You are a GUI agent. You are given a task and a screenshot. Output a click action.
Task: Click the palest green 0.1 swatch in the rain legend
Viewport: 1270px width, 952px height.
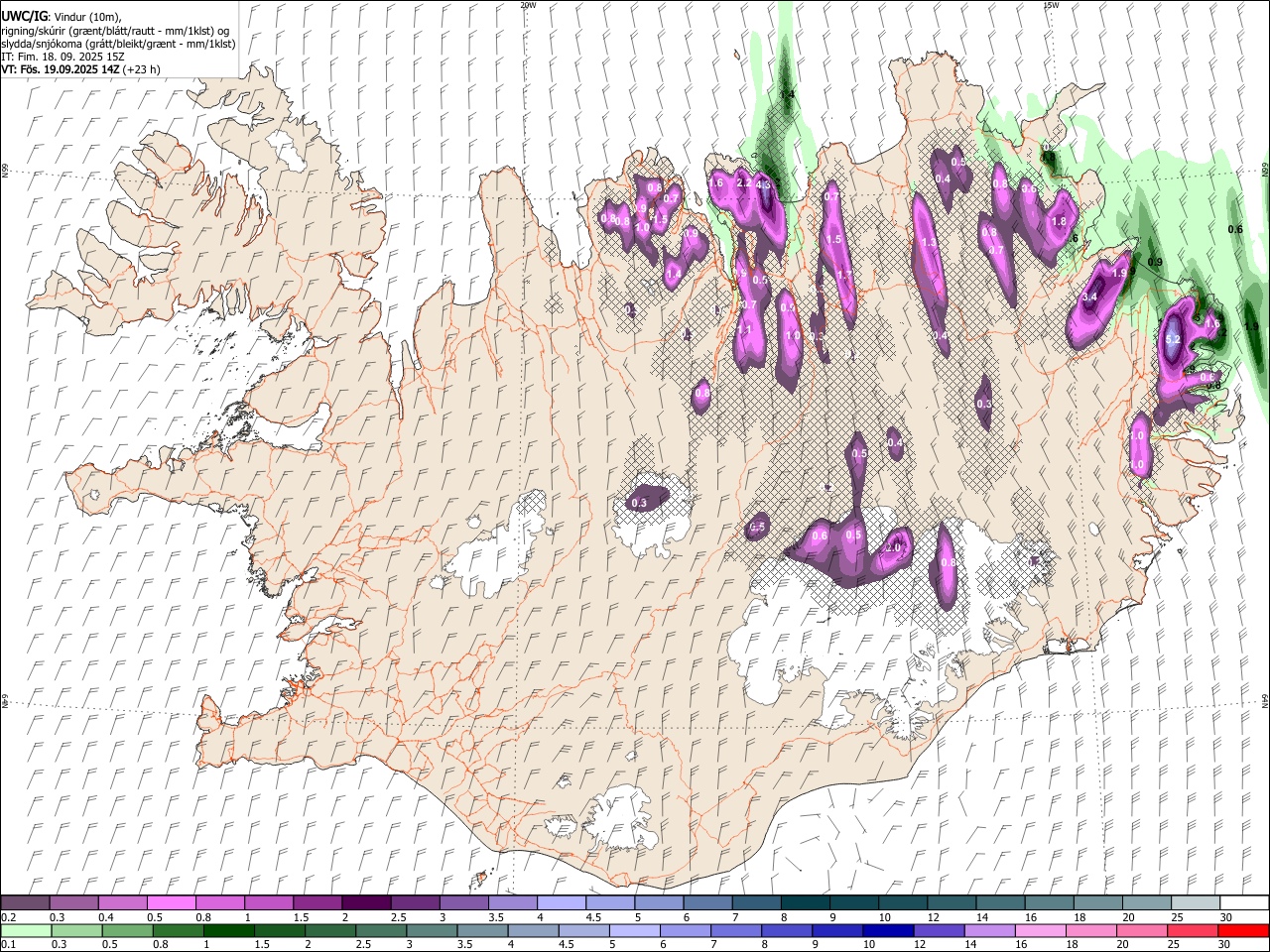[x=26, y=931]
